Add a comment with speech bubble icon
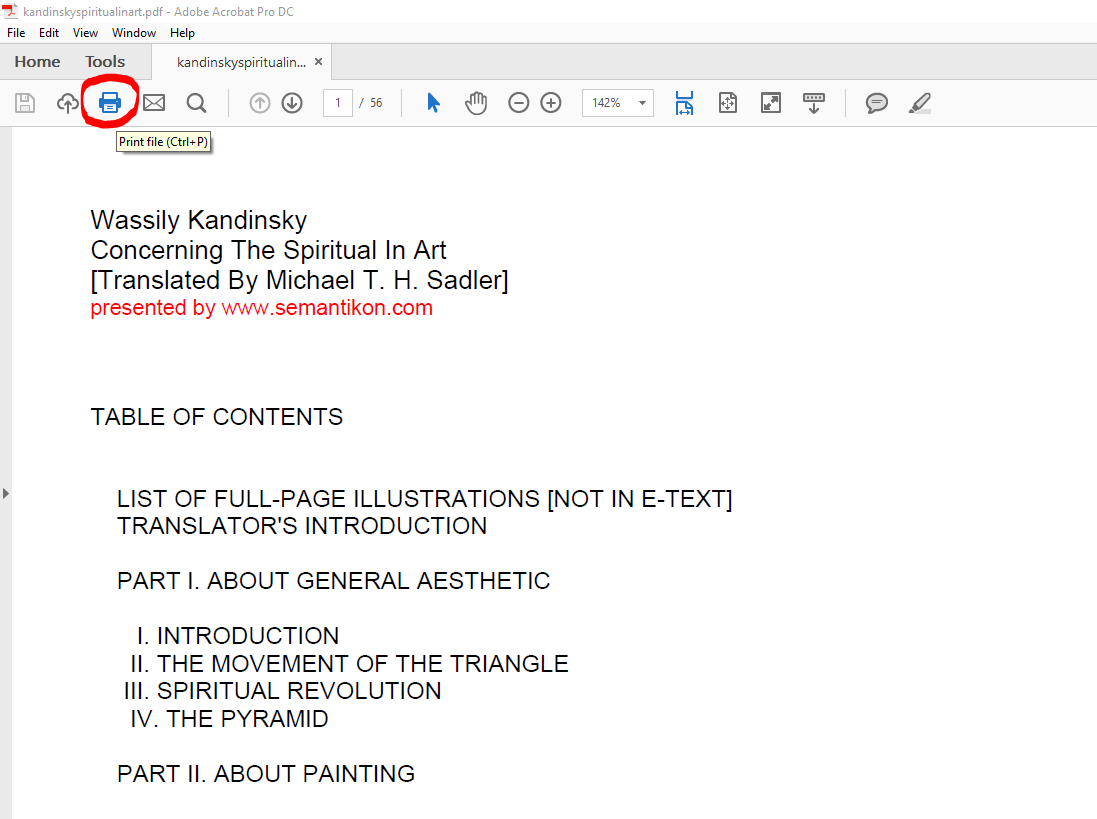Image resolution: width=1097 pixels, height=819 pixels. pyautogui.click(x=876, y=103)
